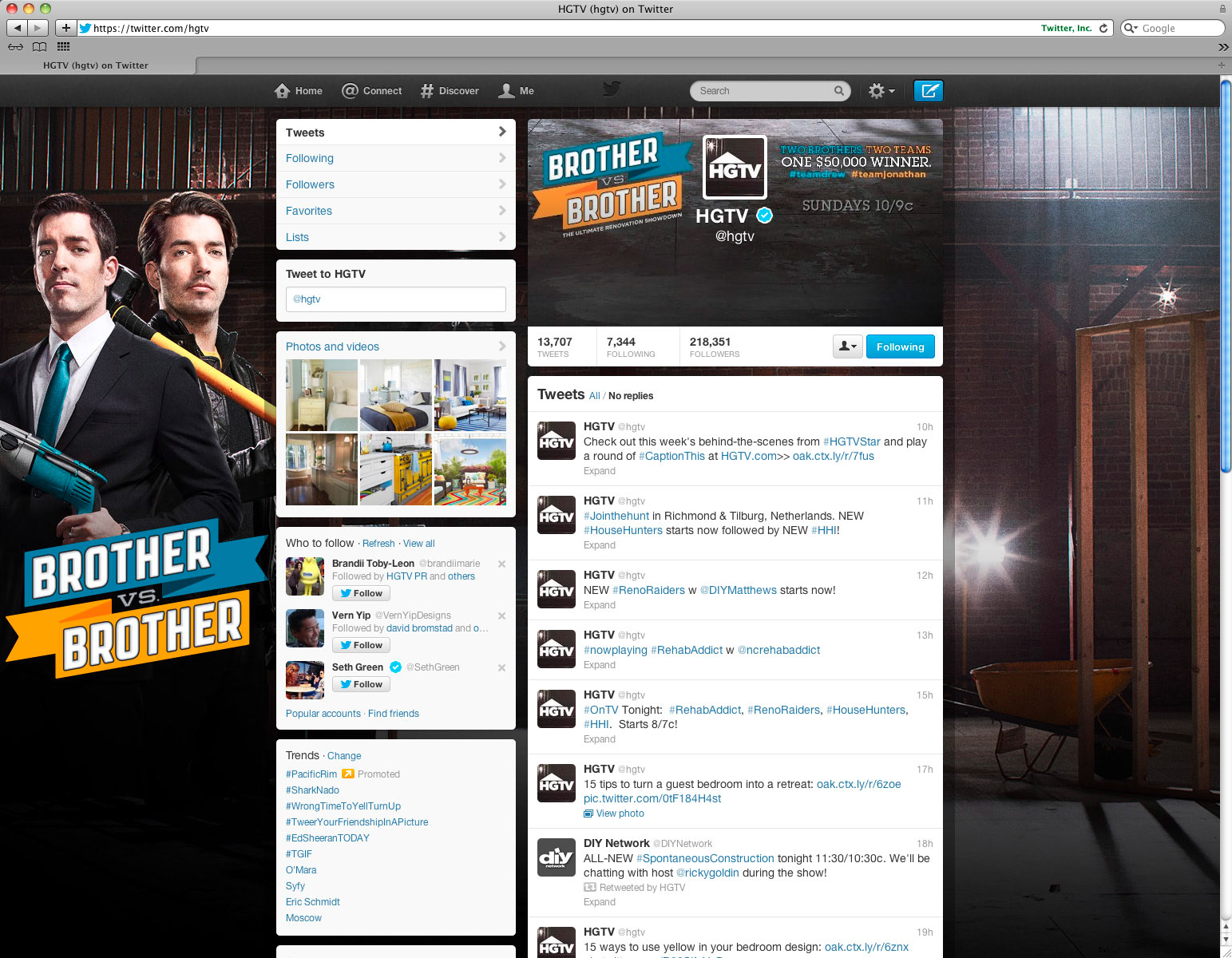View photo on guest bedroom tweet
Screen dimensions: 1232x958
click(x=614, y=814)
